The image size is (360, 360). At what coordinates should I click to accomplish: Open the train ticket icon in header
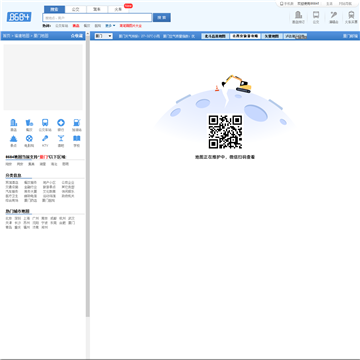tap(351, 15)
